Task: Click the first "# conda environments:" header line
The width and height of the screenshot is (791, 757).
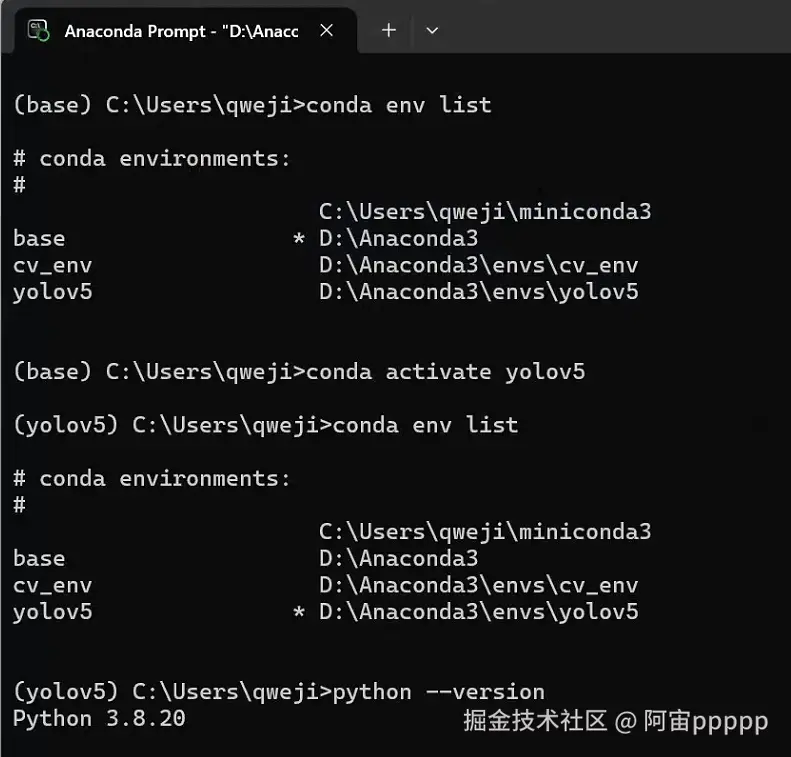Action: 152,159
